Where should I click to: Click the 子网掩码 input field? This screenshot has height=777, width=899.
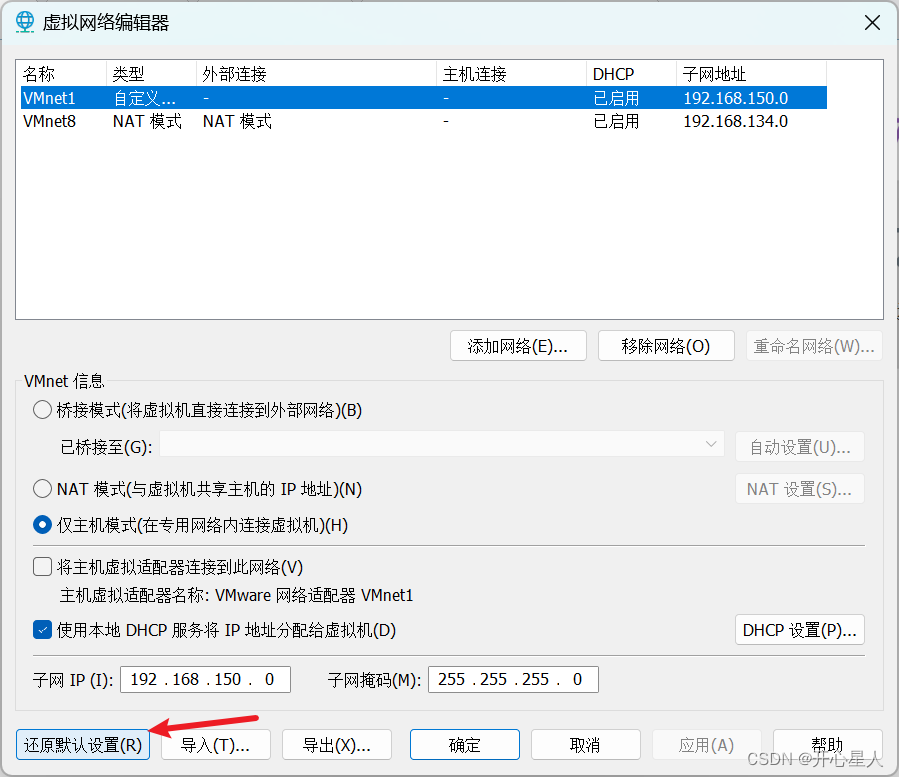(513, 680)
